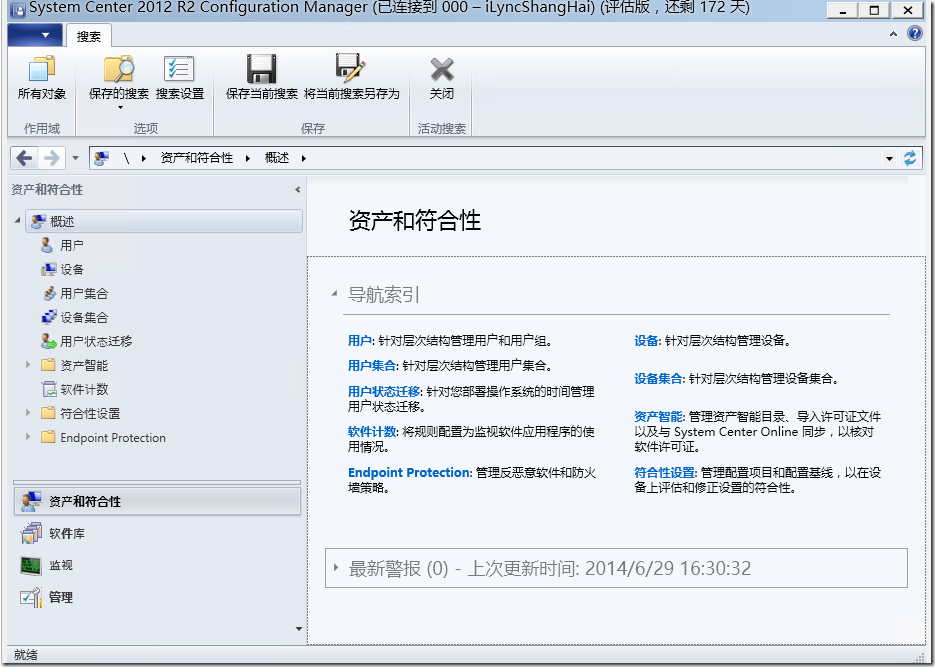935x667 pixels.
Task: Open workspace options arrow at pane bottom
Action: pos(299,628)
